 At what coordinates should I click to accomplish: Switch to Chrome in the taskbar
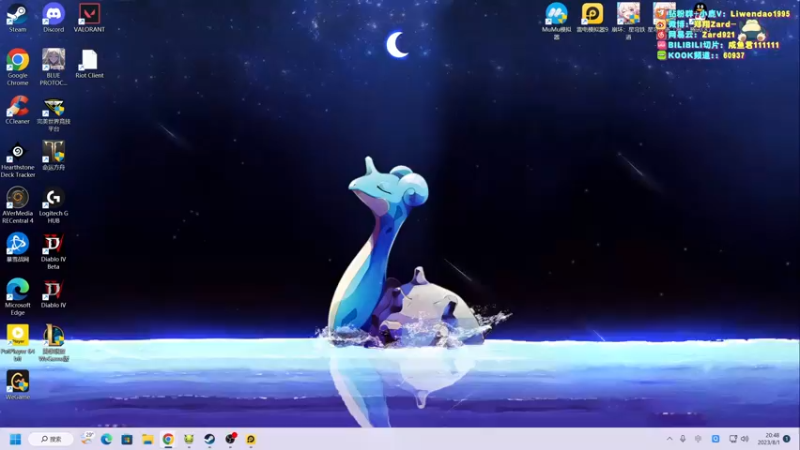(168, 439)
